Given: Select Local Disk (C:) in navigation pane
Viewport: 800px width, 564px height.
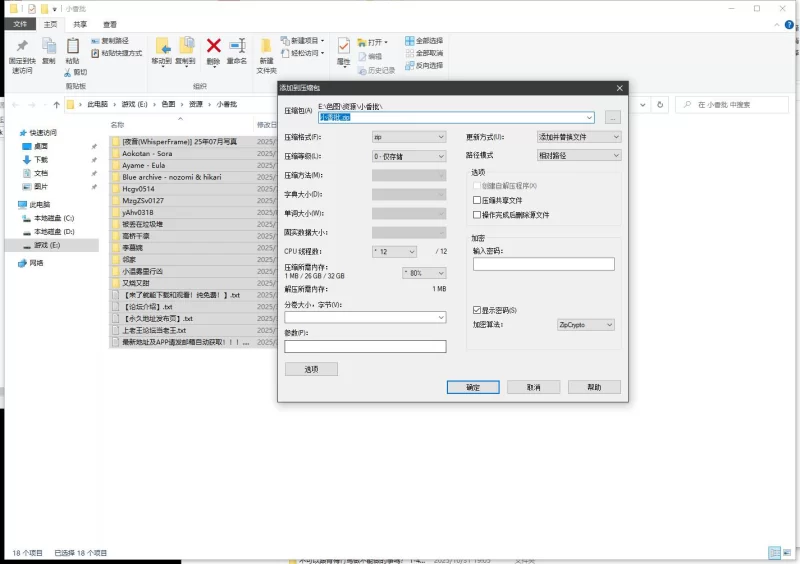Looking at the screenshot, I should tap(54, 217).
